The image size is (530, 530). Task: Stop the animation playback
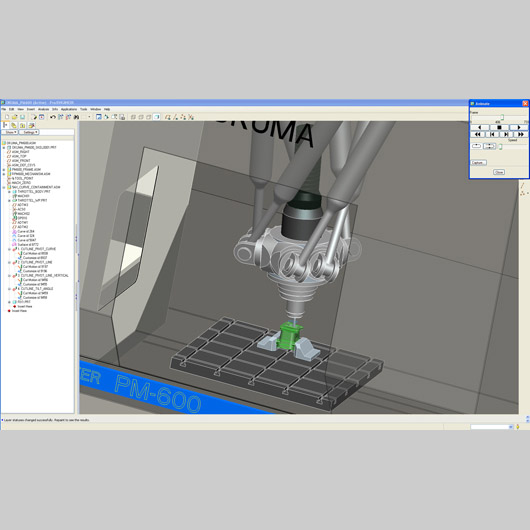499,127
